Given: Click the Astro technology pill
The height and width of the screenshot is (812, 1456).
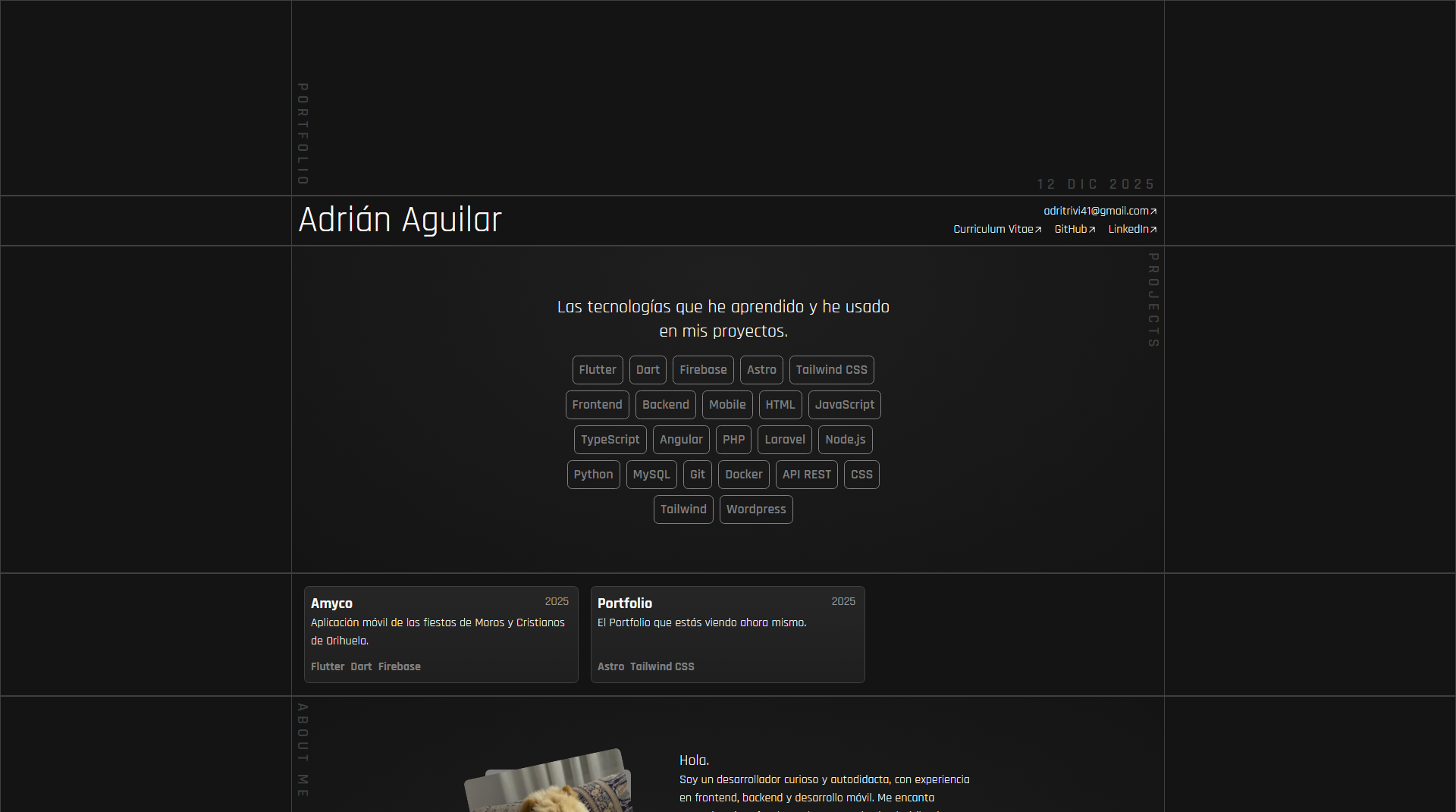Looking at the screenshot, I should pos(761,370).
